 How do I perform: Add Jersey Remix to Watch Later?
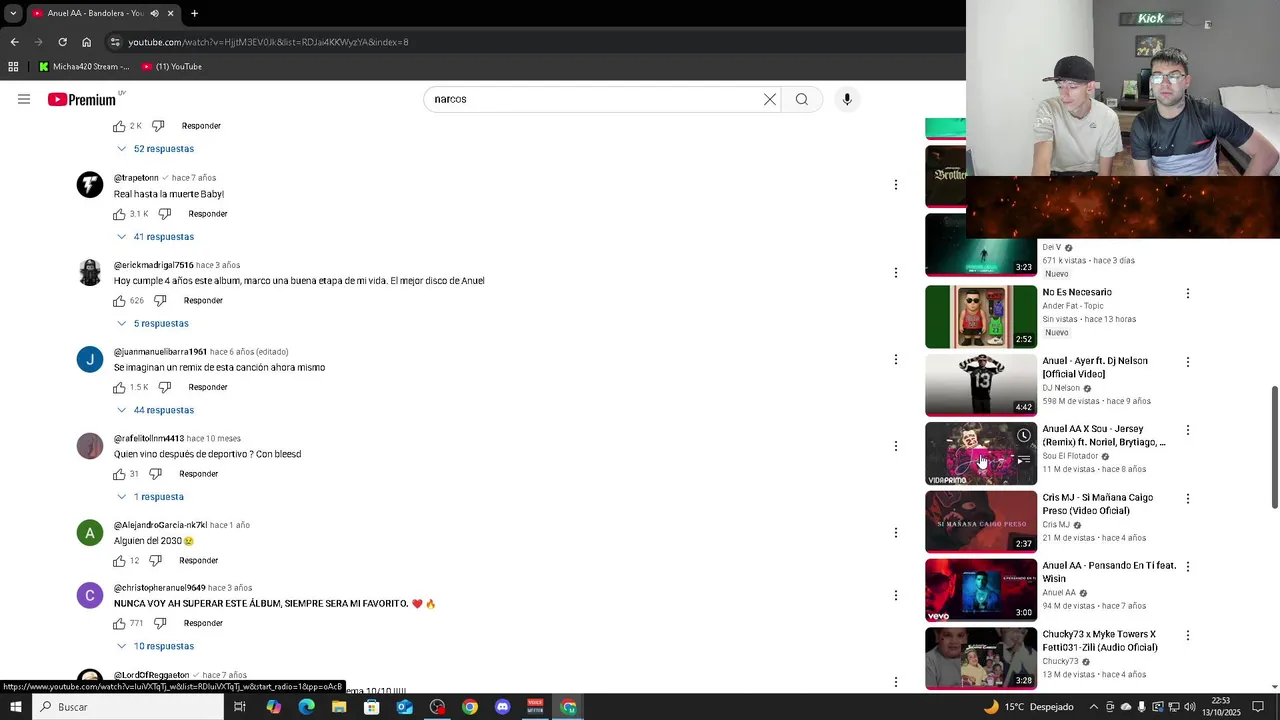1024,436
